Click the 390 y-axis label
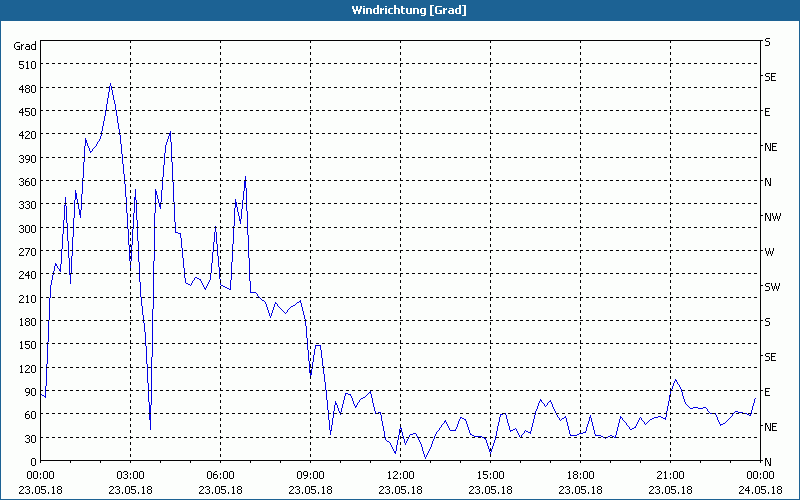The width and height of the screenshot is (800, 500). (27, 159)
